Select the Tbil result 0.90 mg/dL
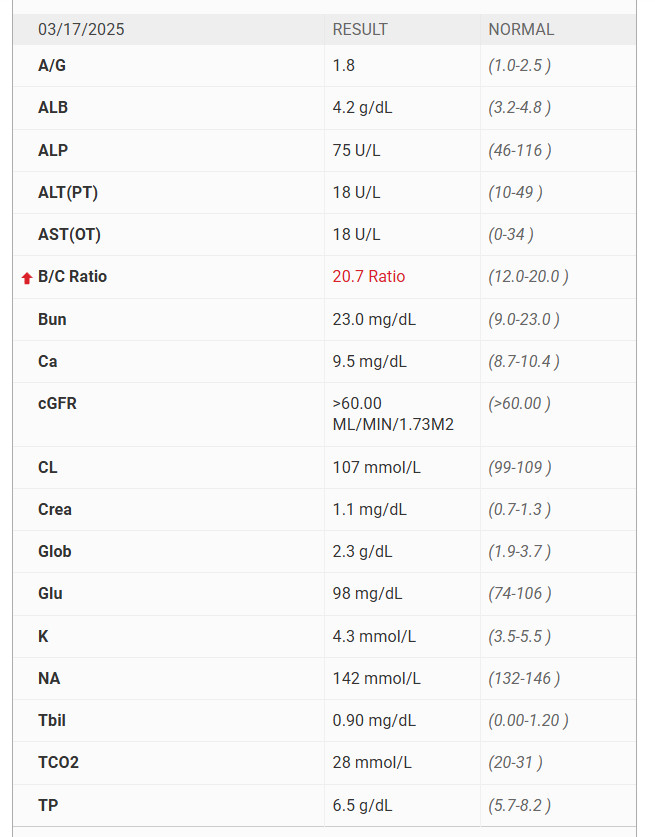The width and height of the screenshot is (655, 837). click(374, 721)
